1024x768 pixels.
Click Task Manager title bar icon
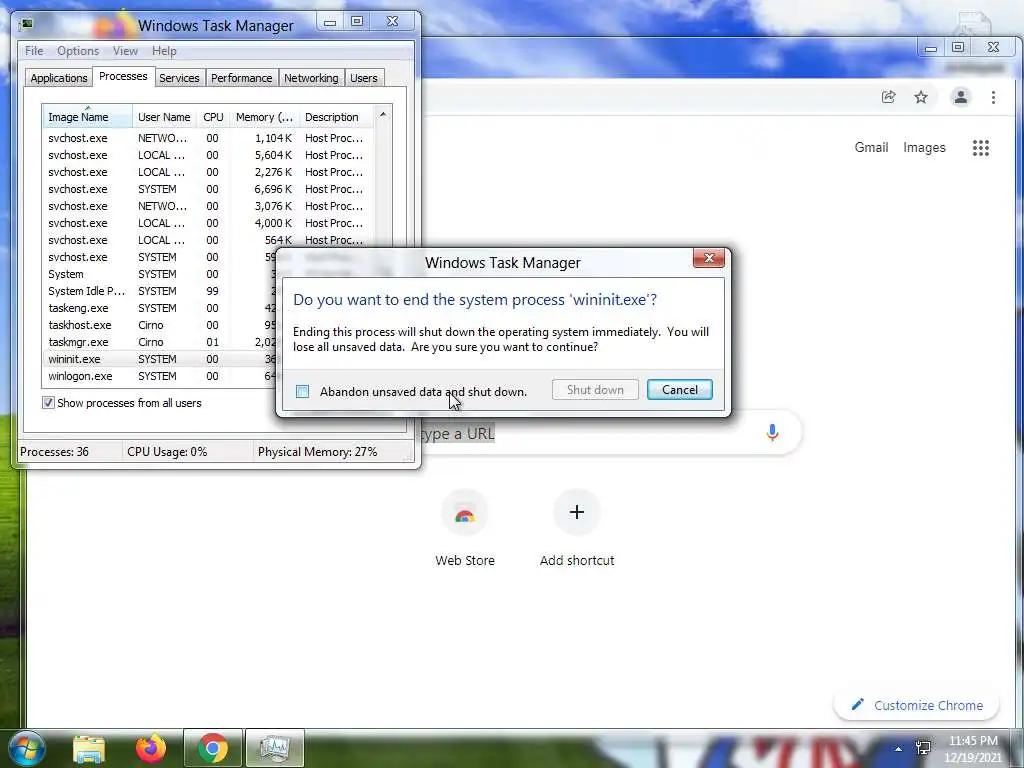click(26, 25)
